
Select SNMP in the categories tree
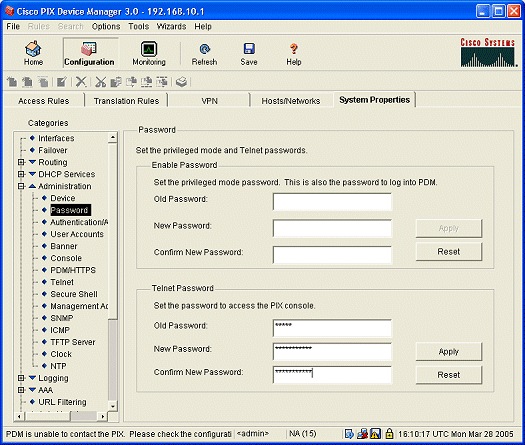click(62, 318)
